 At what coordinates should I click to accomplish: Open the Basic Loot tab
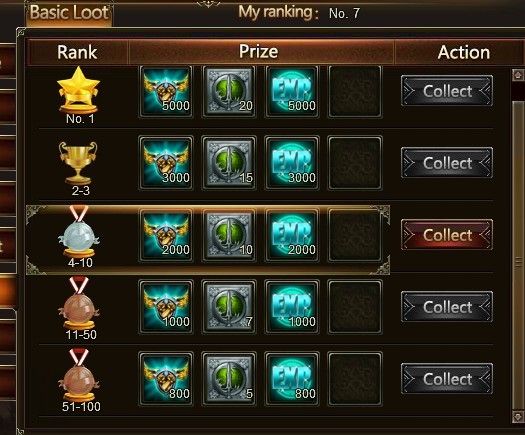click(69, 13)
